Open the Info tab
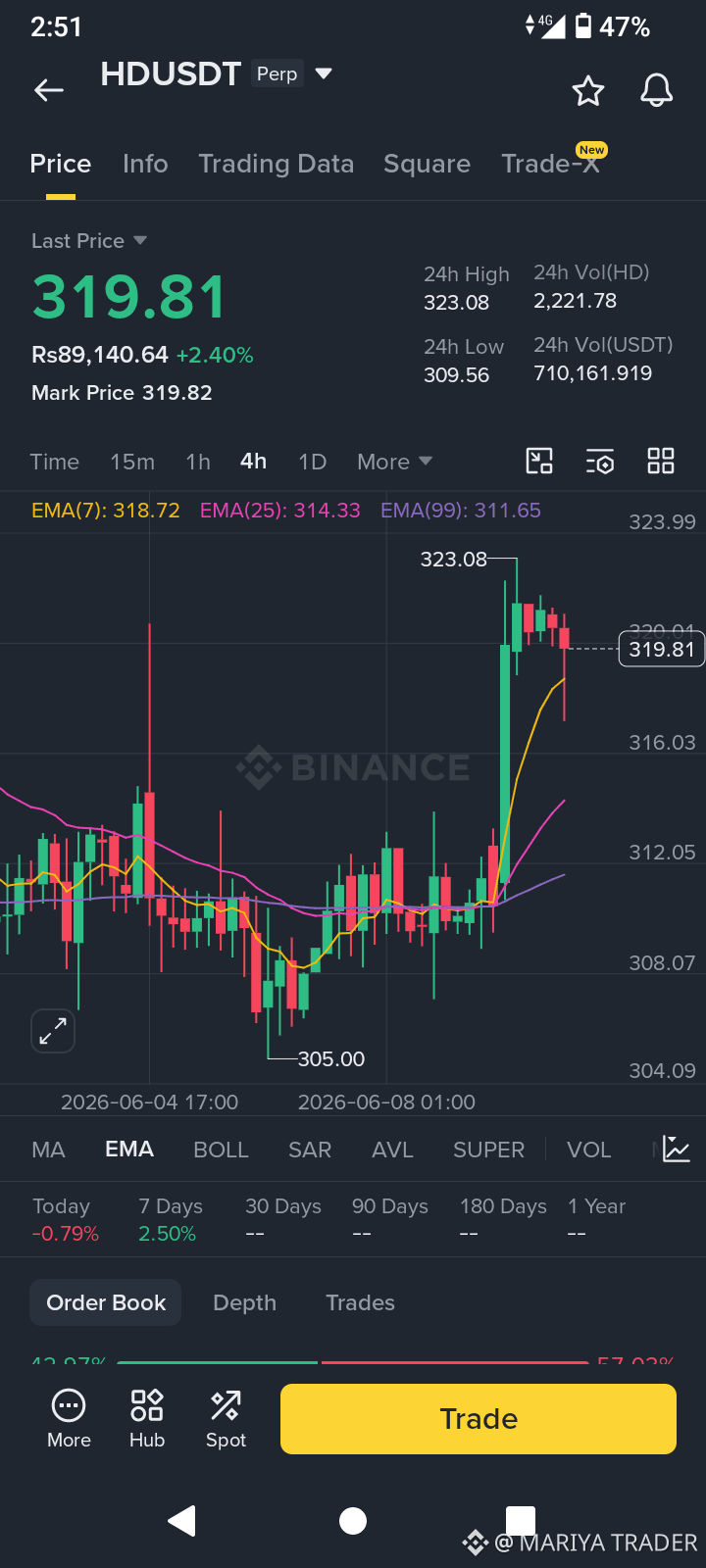The height and width of the screenshot is (1568, 706). [145, 164]
